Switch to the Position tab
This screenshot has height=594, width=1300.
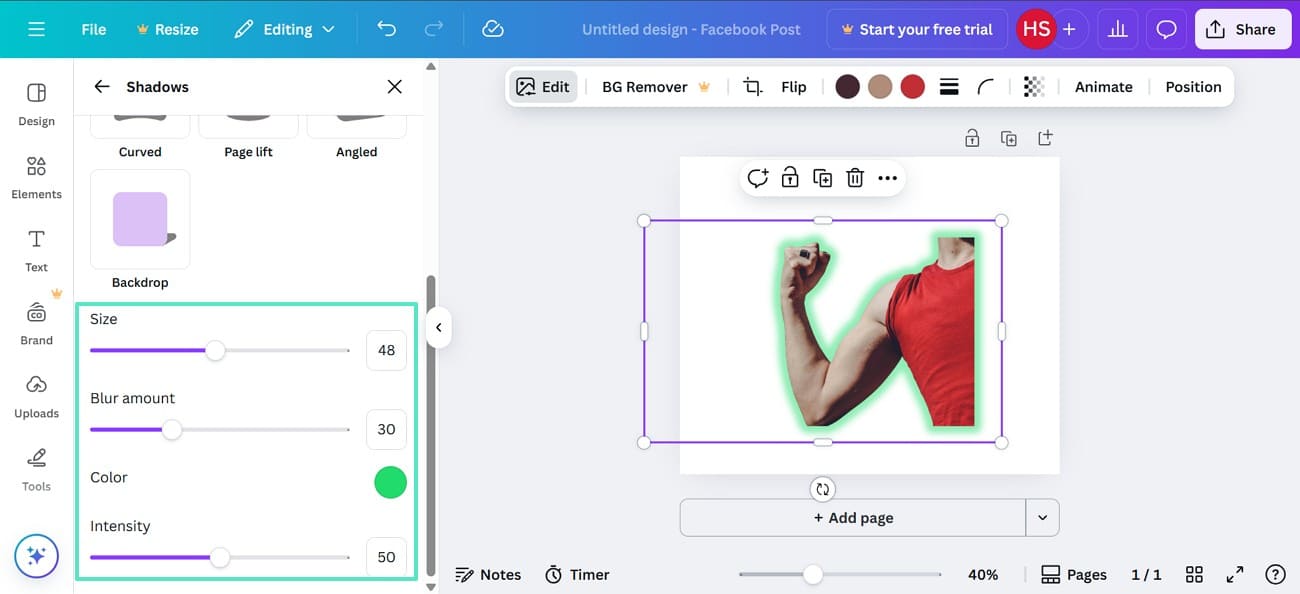pyautogui.click(x=1192, y=86)
